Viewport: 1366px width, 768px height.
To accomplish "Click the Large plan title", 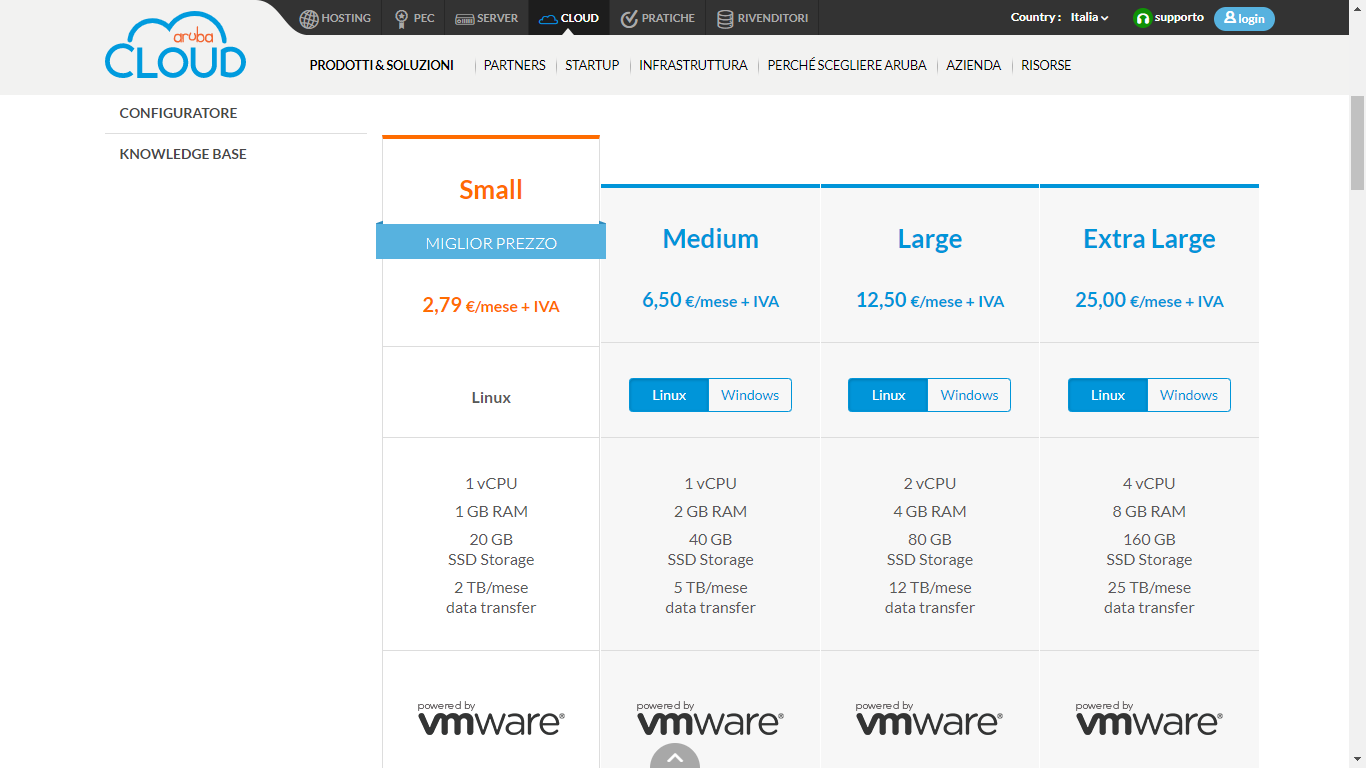I will [930, 238].
